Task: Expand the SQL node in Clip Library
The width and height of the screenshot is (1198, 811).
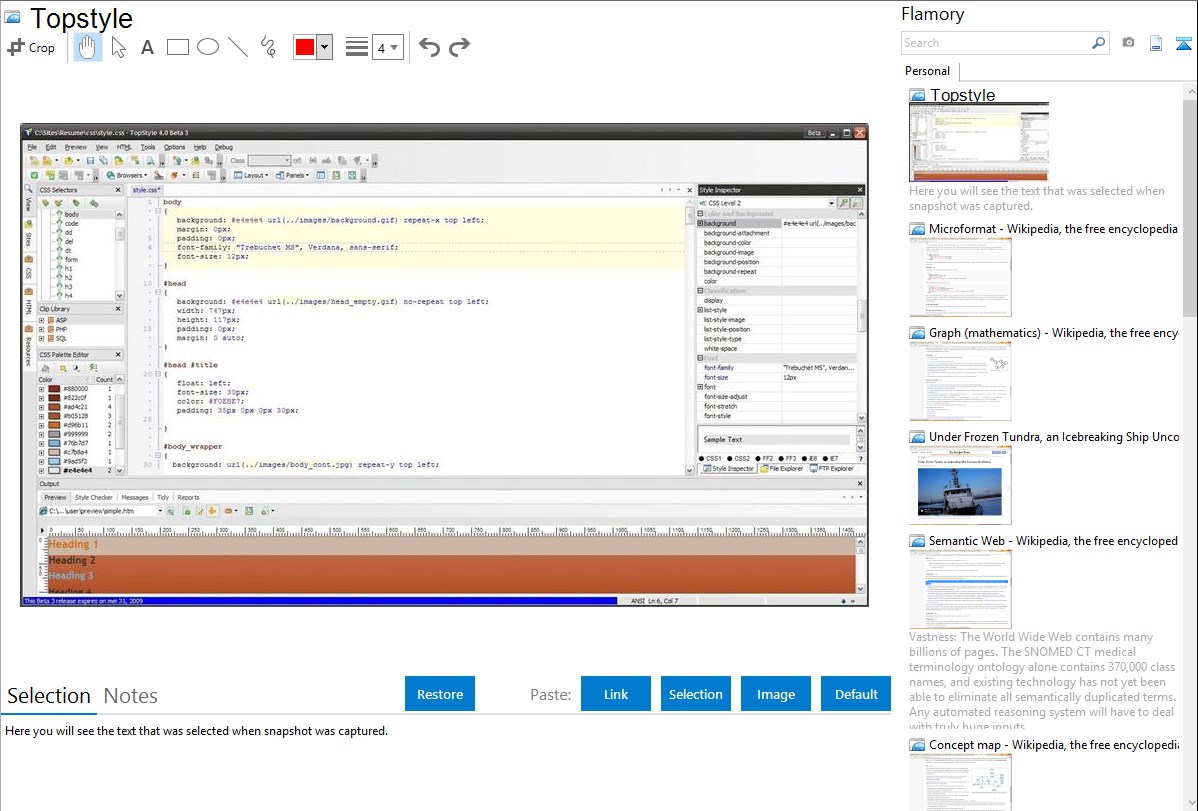Action: [42, 339]
